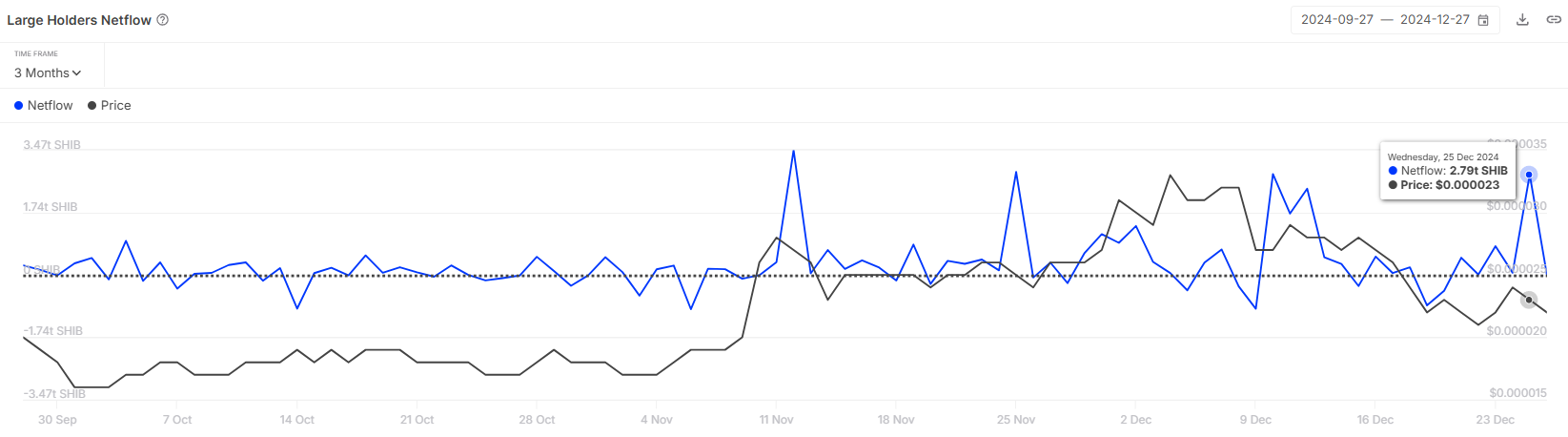This screenshot has width=1568, height=437.
Task: Expand the 3 Months time frame dropdown
Action: tap(48, 73)
